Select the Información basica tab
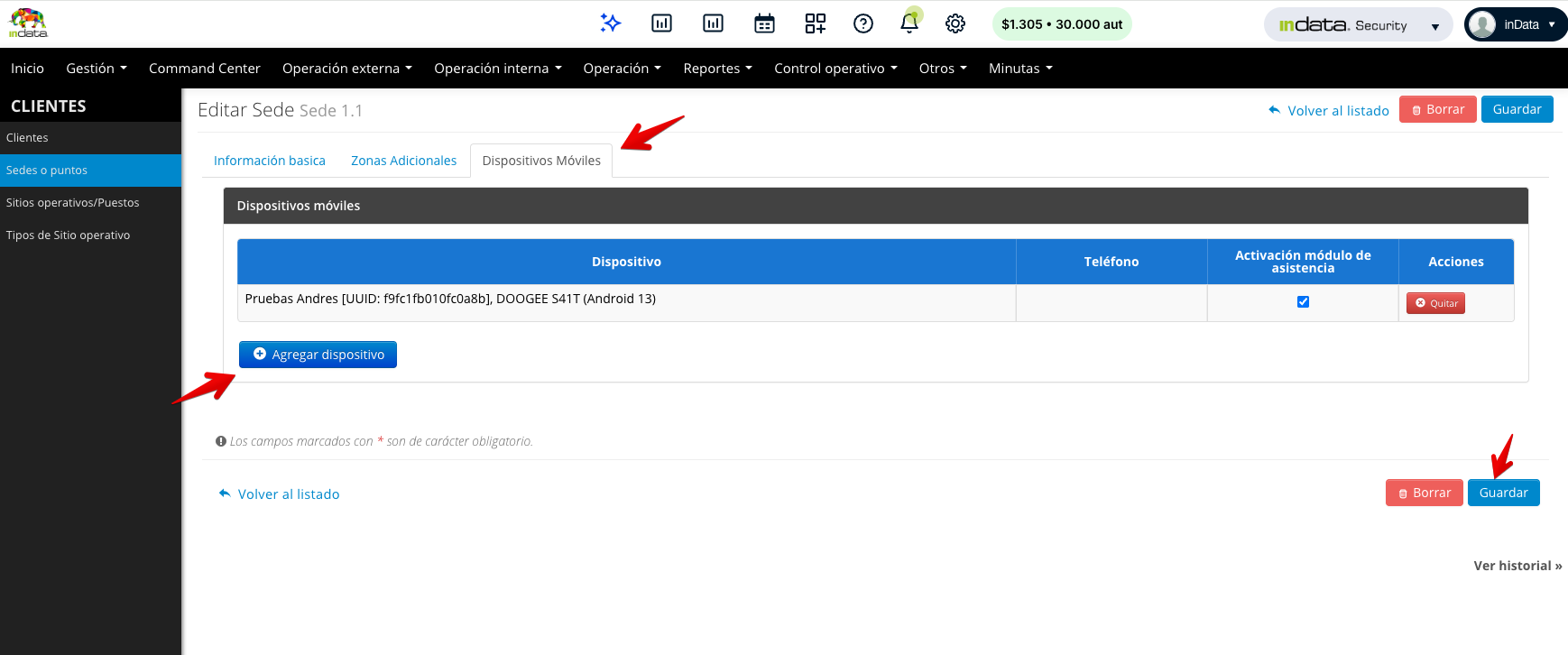Image resolution: width=1568 pixels, height=655 pixels. coord(269,161)
